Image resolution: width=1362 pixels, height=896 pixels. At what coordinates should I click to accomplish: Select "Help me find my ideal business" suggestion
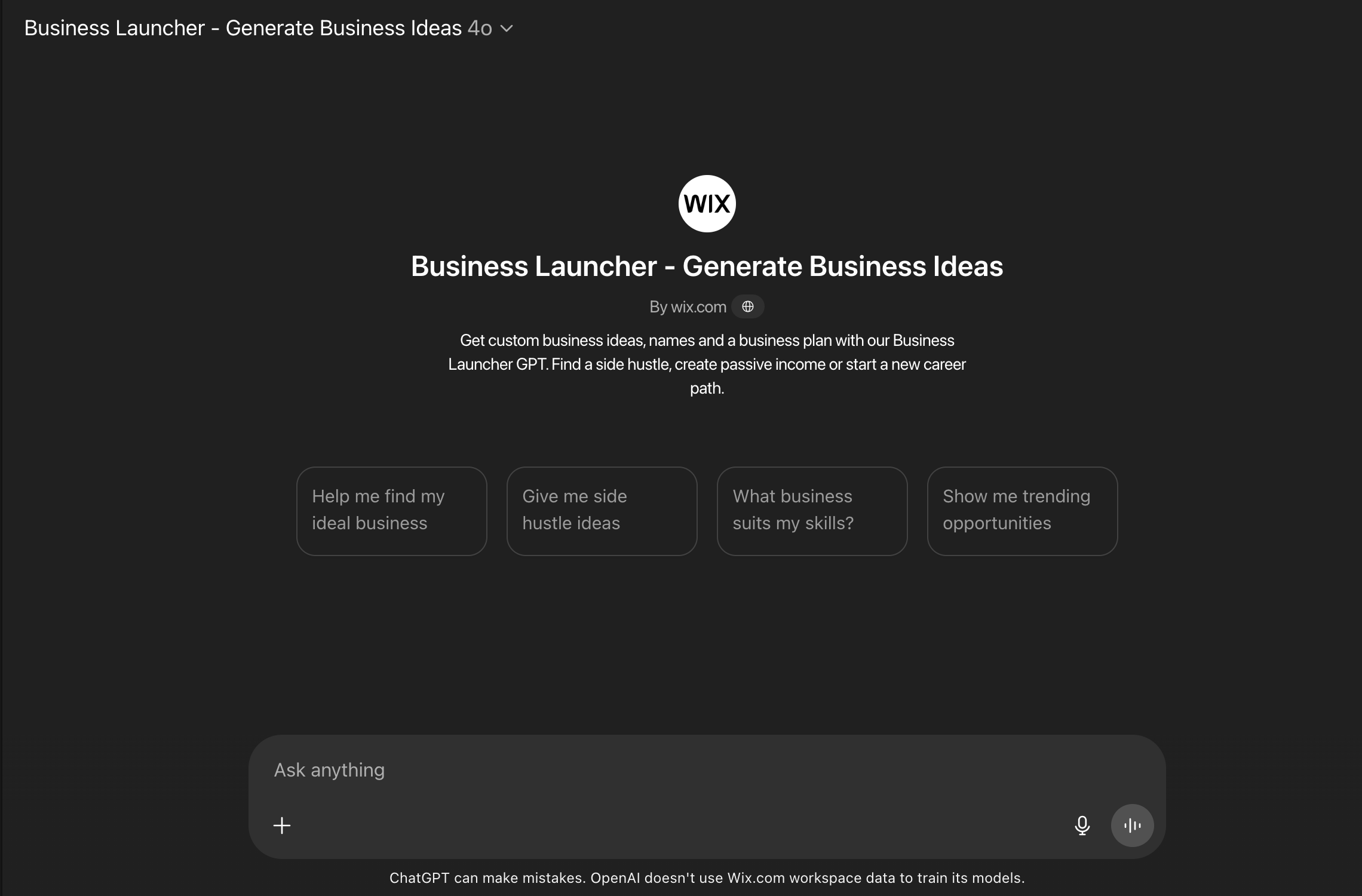point(391,511)
